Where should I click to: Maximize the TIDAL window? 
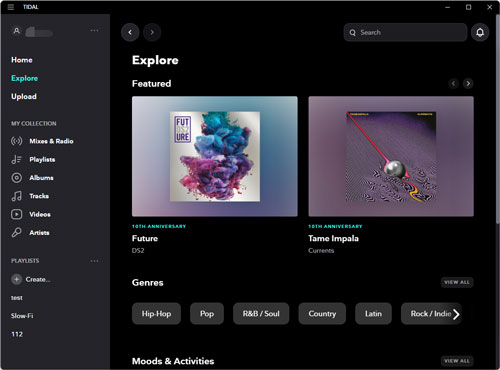coord(468,7)
